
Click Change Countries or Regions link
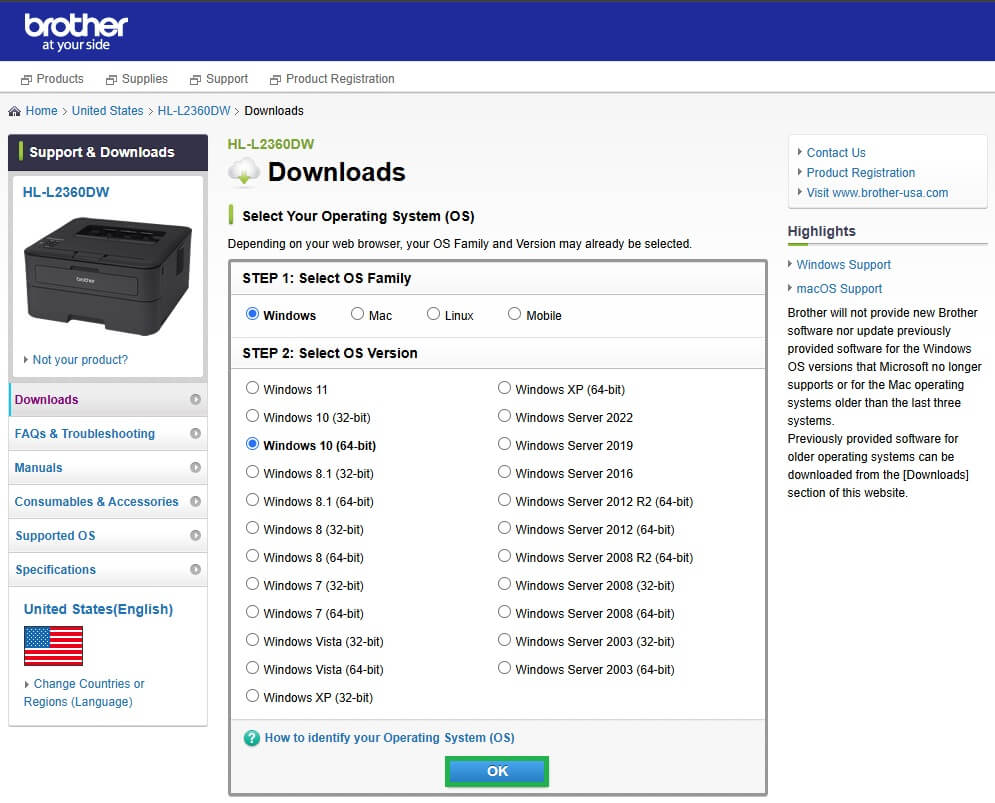coord(84,693)
